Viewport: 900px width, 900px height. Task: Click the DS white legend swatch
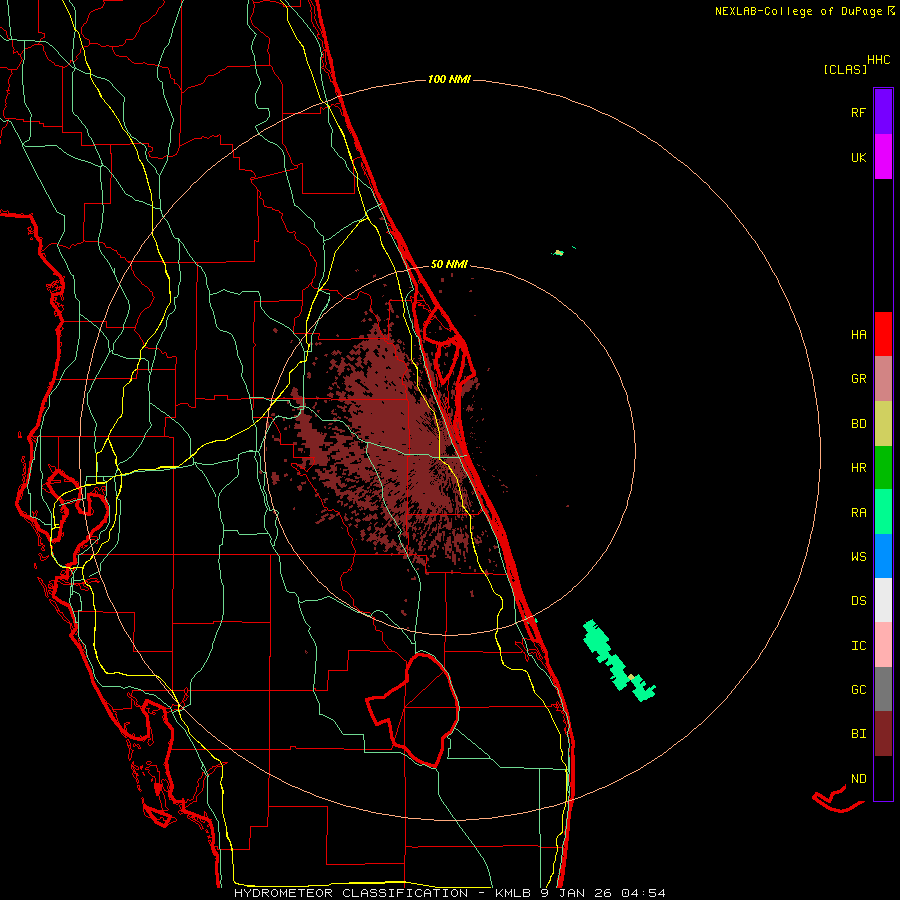(x=883, y=600)
